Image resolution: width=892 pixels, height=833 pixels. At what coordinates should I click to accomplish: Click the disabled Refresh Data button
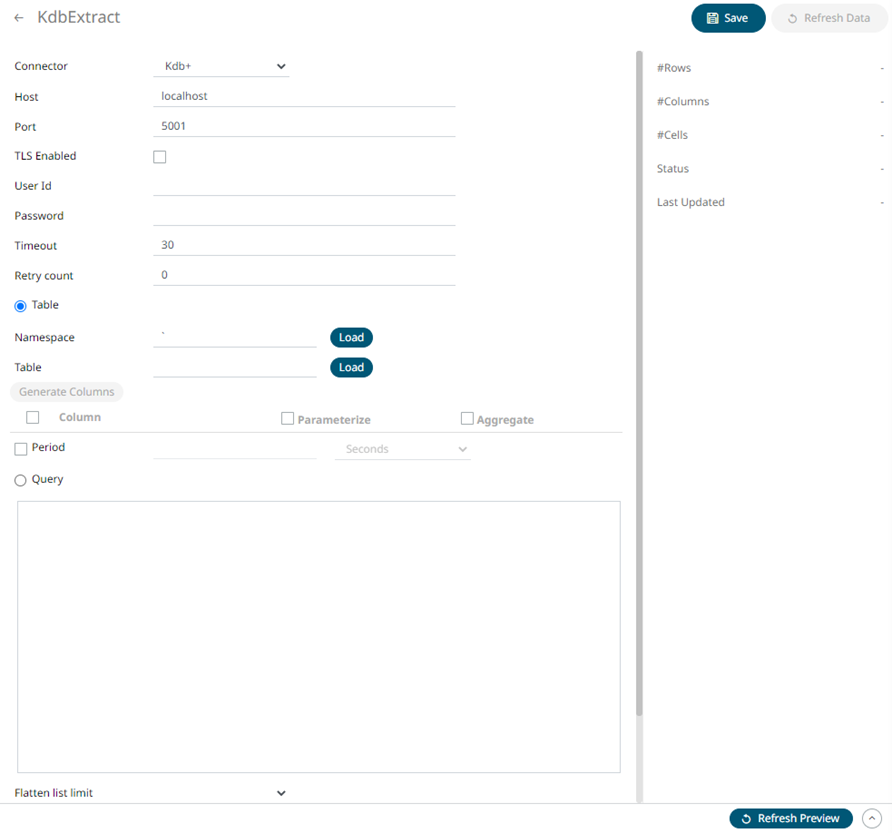[829, 18]
